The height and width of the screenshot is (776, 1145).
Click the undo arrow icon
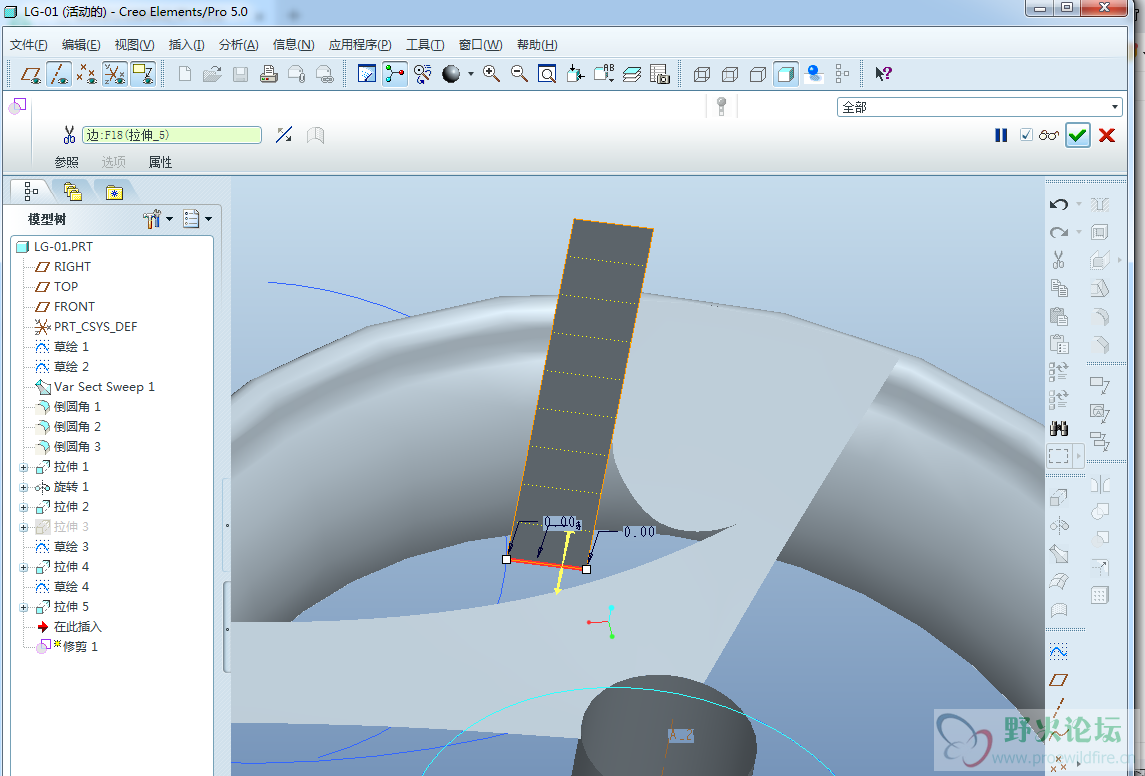point(1059,204)
